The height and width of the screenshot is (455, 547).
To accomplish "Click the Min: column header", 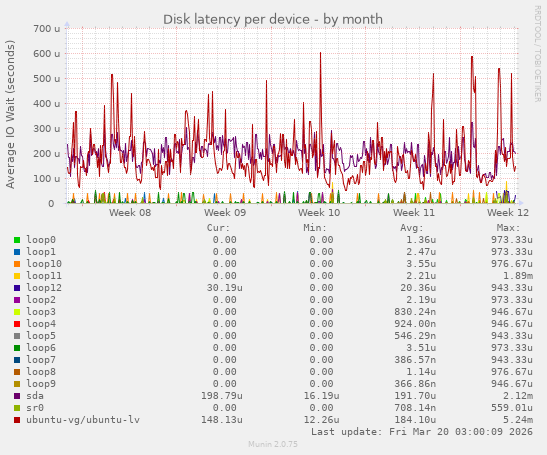I will pos(315,228).
